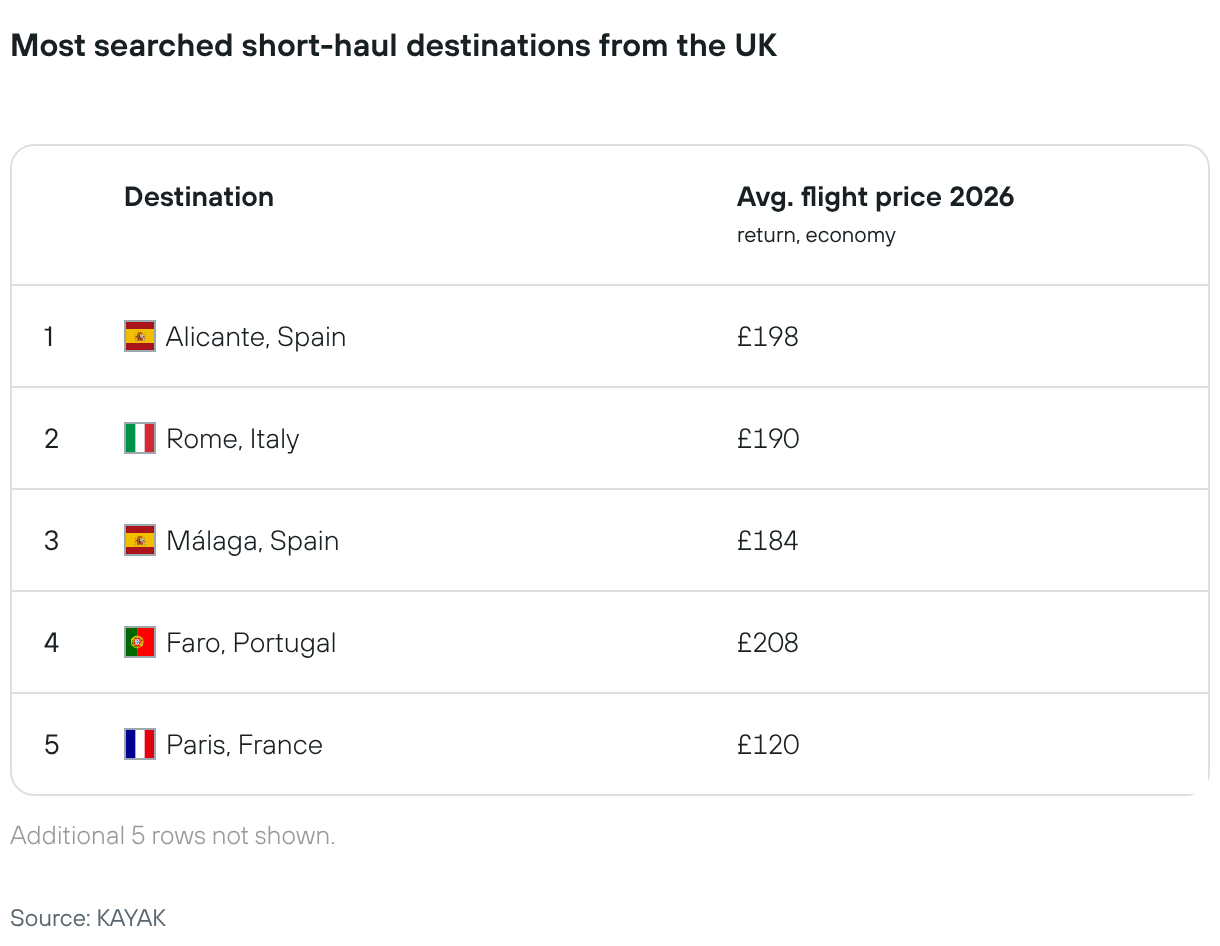Click the Faro, Portugal destination name
The width and height of the screenshot is (1220, 946).
[x=251, y=643]
